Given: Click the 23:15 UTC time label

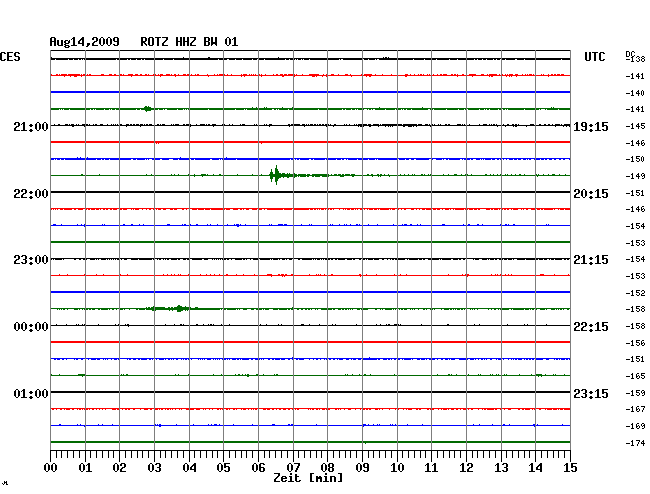Looking at the screenshot, I should click(x=591, y=393).
